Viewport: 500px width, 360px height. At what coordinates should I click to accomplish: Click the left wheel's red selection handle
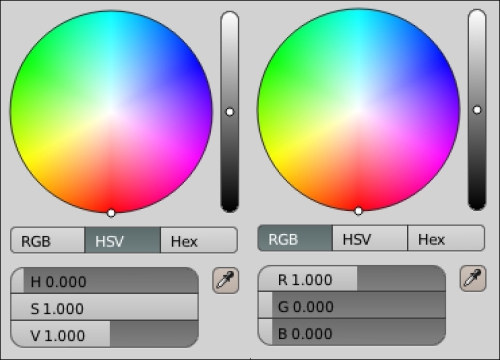[111, 213]
